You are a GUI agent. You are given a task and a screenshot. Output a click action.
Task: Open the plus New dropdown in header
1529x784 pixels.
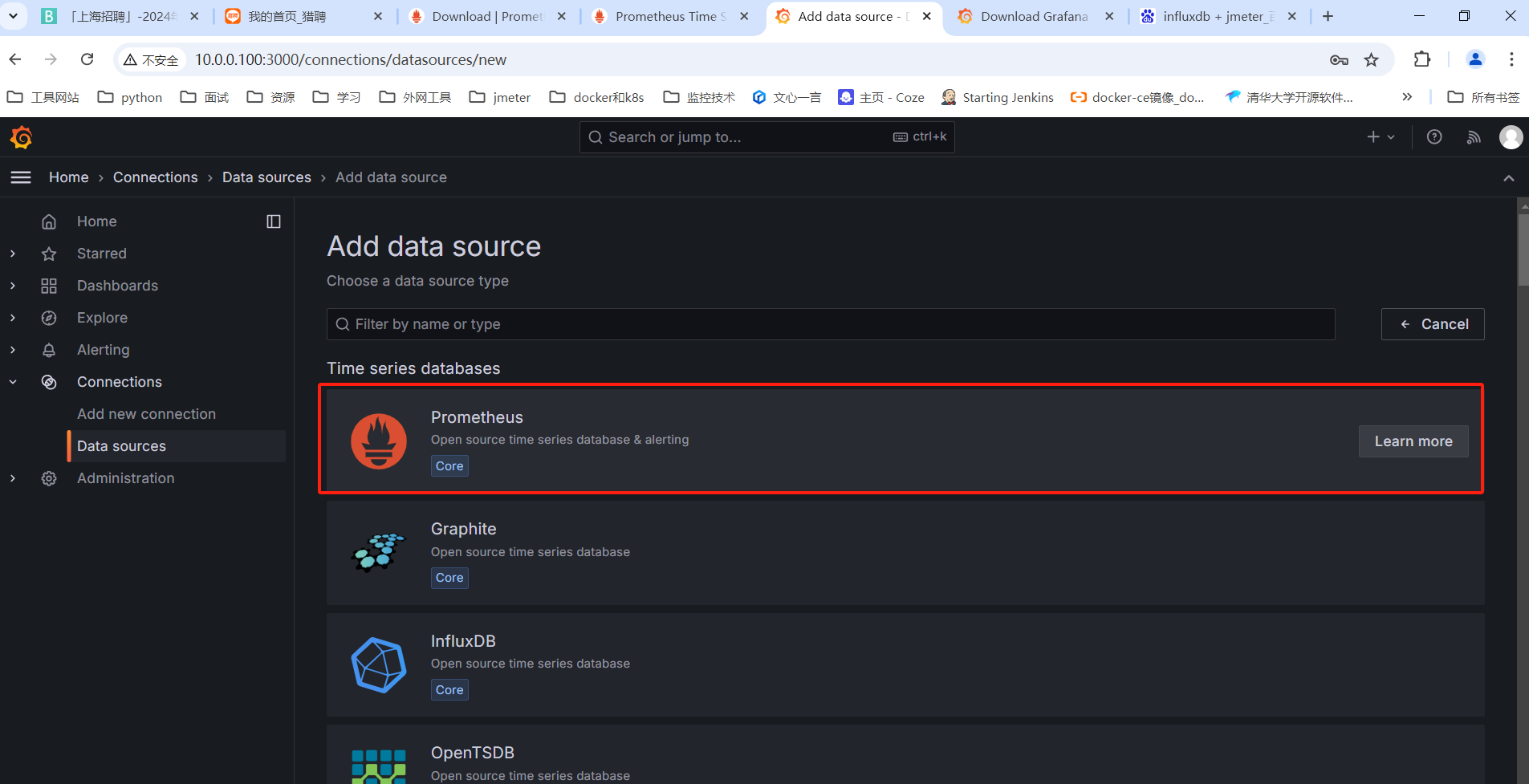(1381, 137)
